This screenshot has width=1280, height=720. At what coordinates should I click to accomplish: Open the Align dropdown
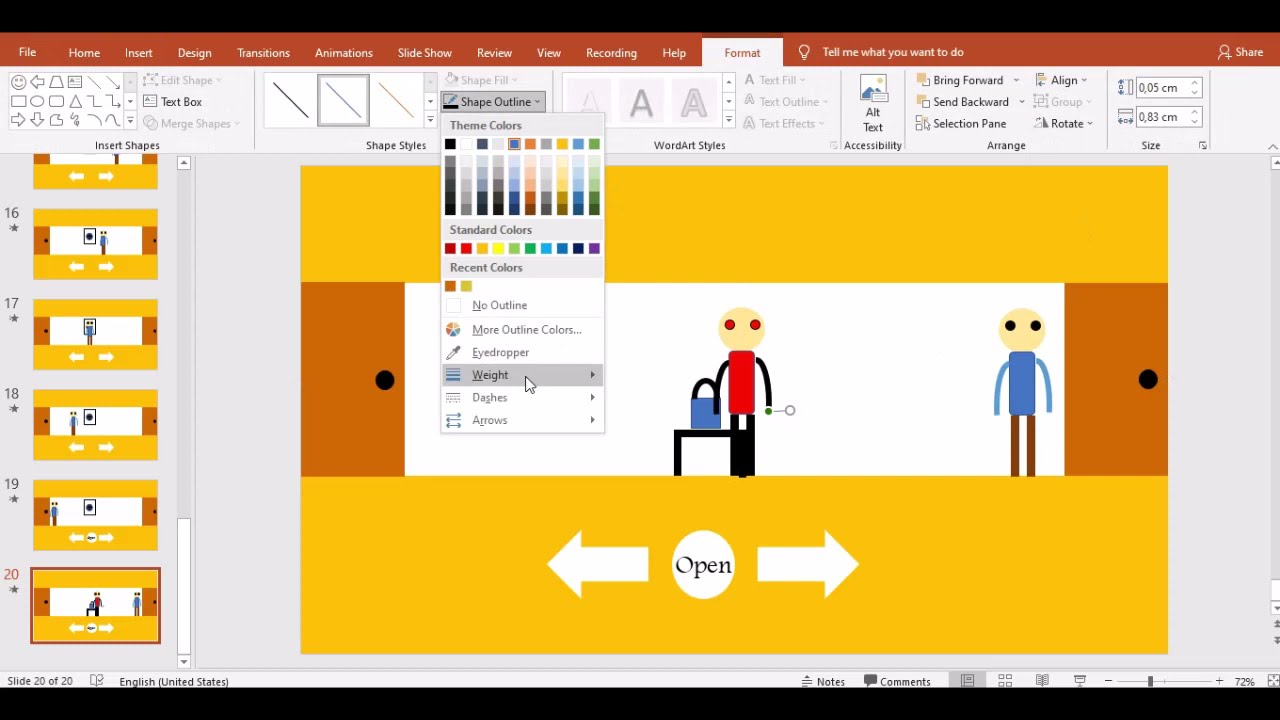1061,80
